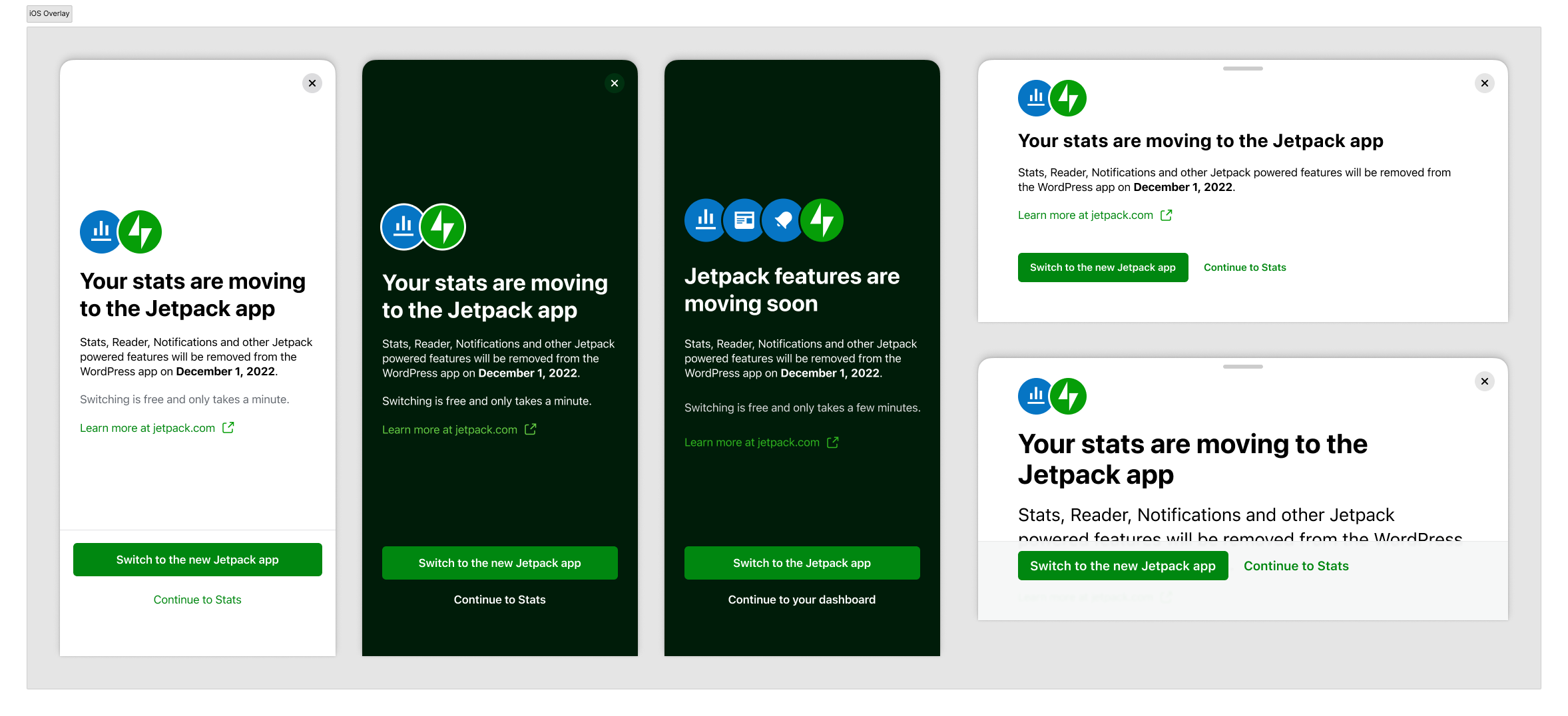Click the stats icon in the bottom-right sheet
Image resolution: width=1568 pixels, height=716 pixels.
coord(1035,397)
